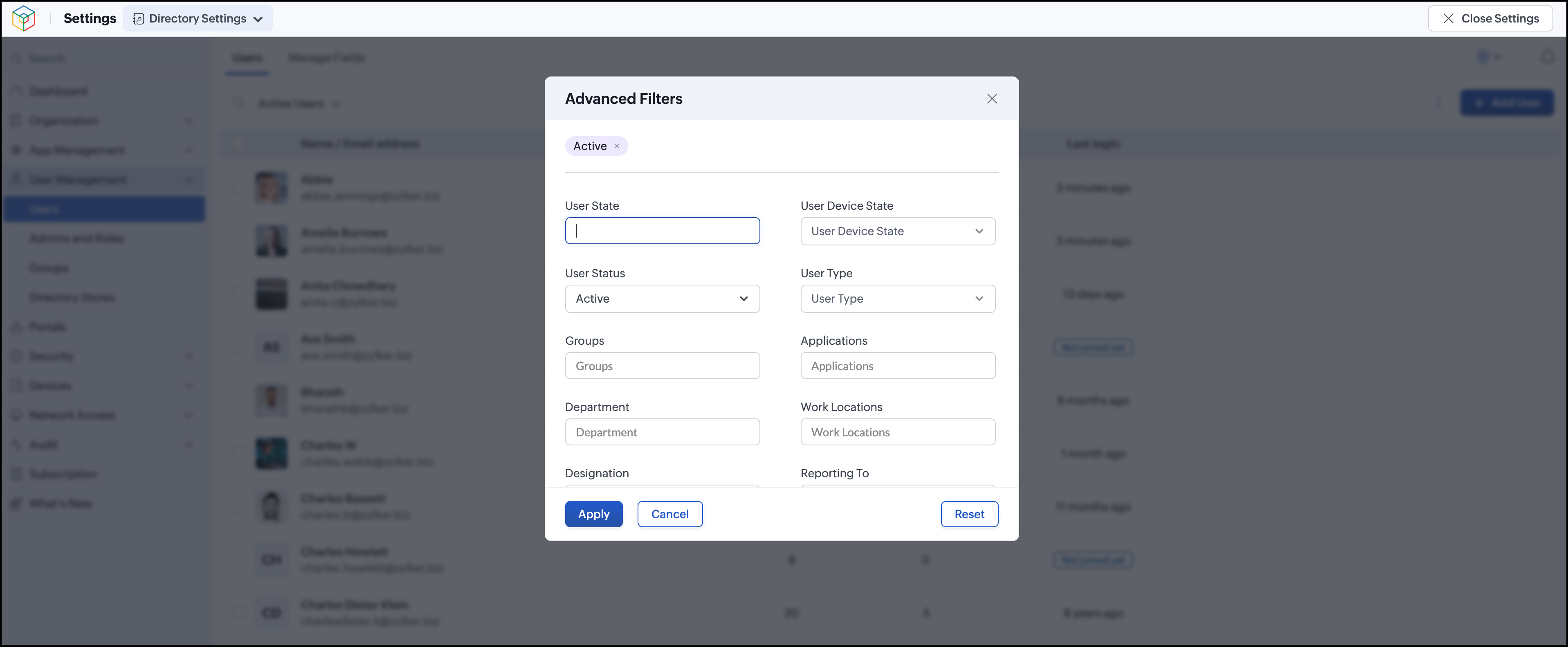Screen dimensions: 1568x647
Task: Close the Advanced Filters dialog
Action: (x=992, y=99)
